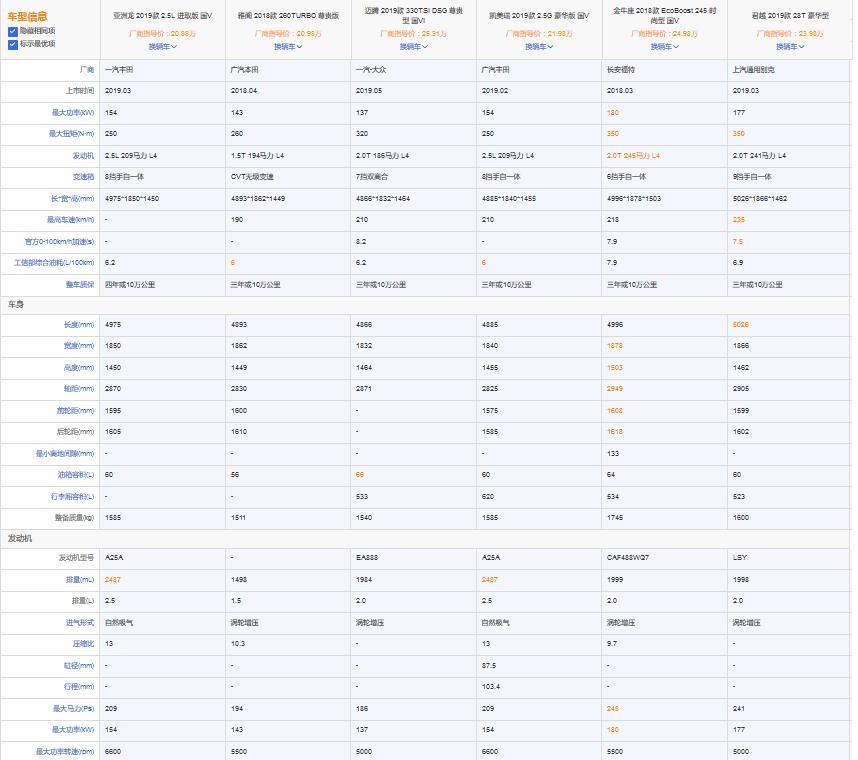
Task: Click the 宽度(mm) parameter link
Action: tap(79, 346)
